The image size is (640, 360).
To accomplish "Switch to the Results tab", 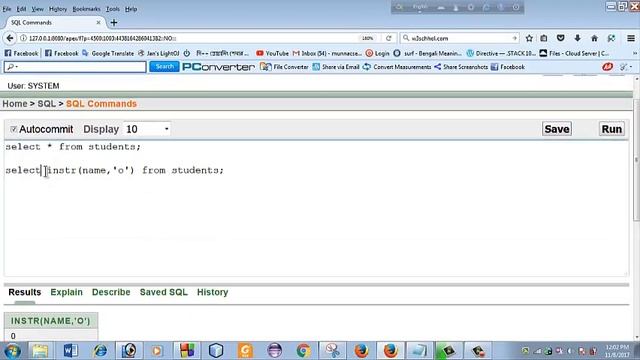I will click(x=24, y=292).
